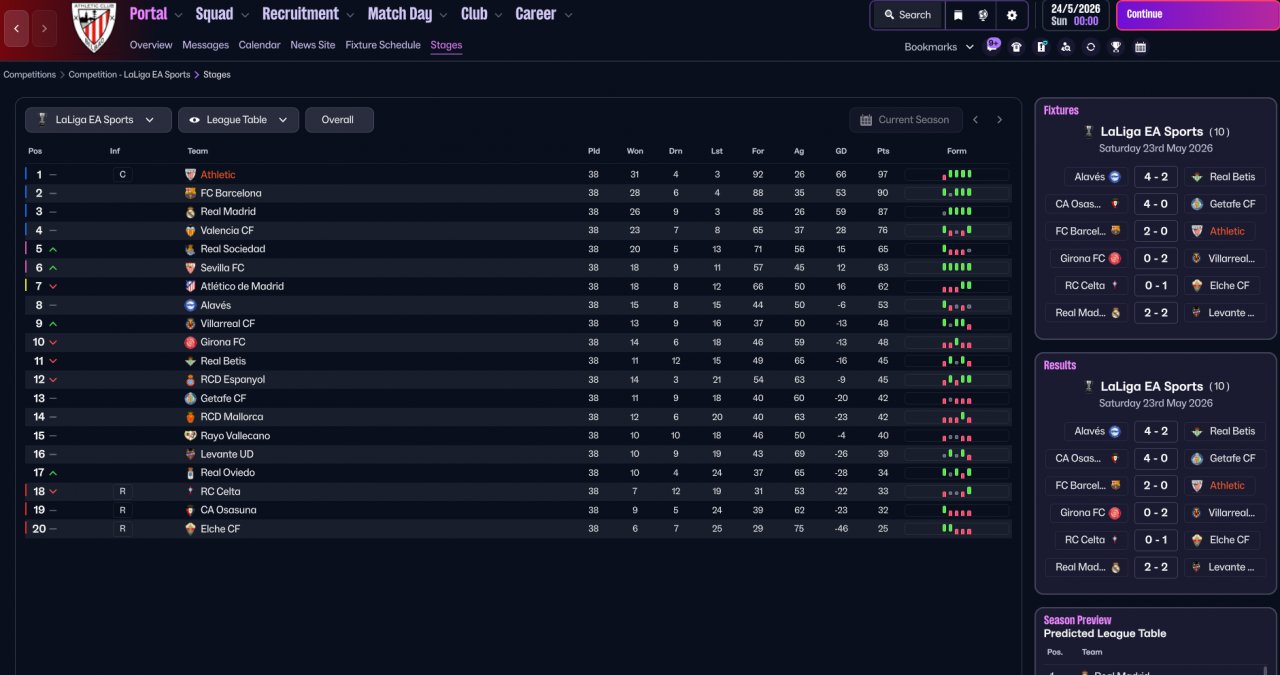Viewport: 1280px width, 675px height.
Task: Click the Alavés badge in Fixtures panel
Action: pos(1115,177)
